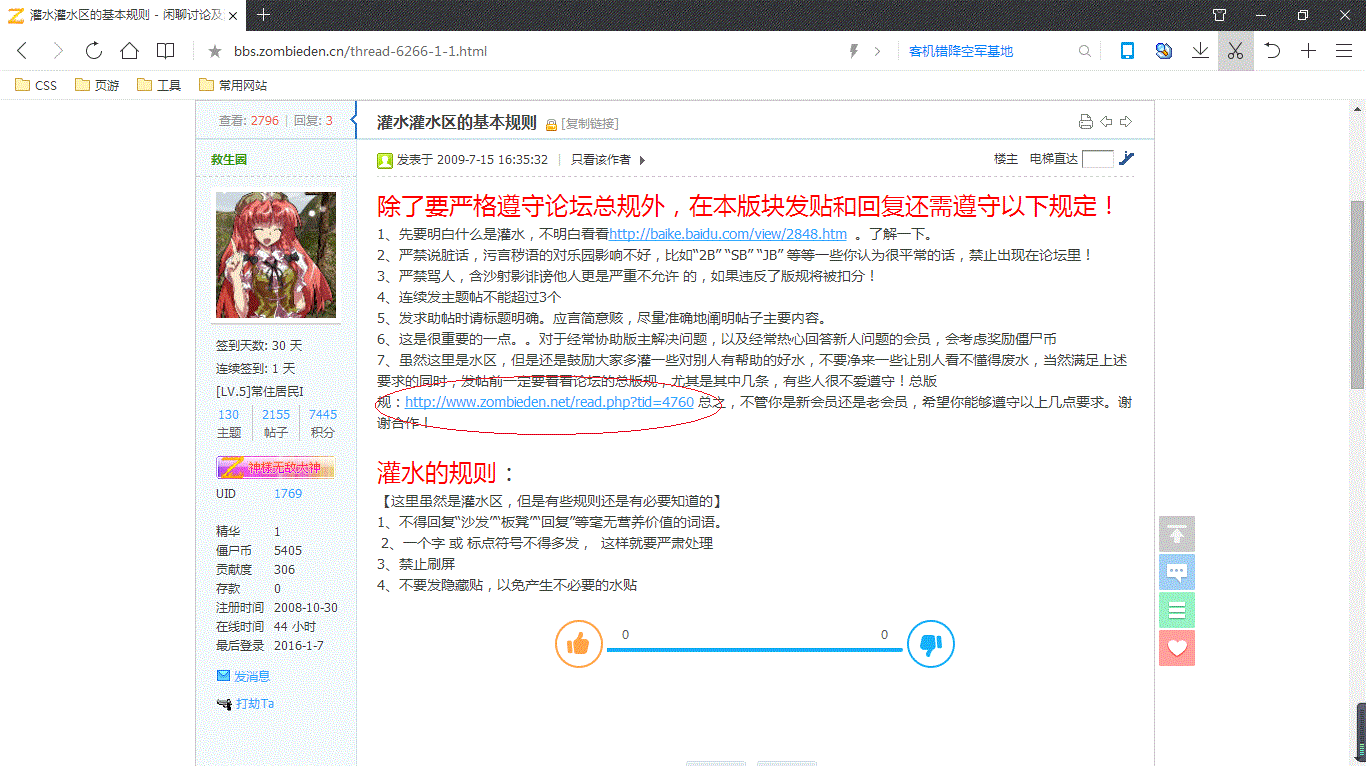Go to previous thread left arrow icon
This screenshot has height=766, width=1366.
pyautogui.click(x=1106, y=122)
